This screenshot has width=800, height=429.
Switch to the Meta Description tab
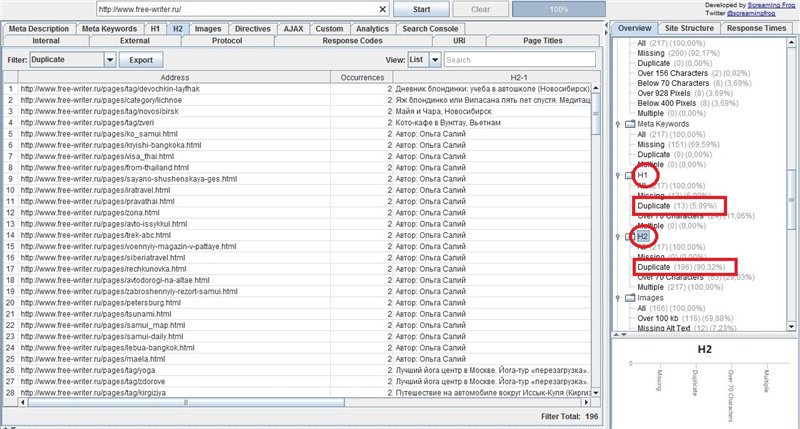(39, 29)
